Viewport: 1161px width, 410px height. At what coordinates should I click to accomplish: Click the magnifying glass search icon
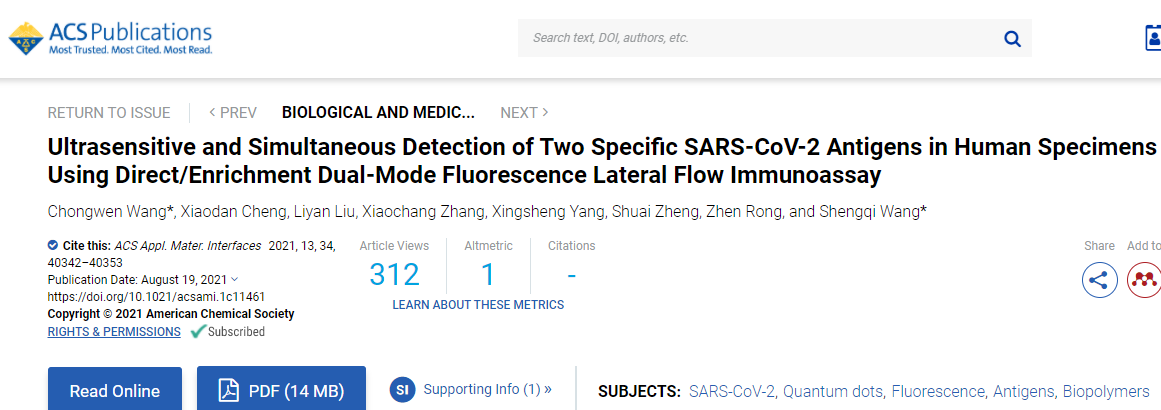click(1012, 38)
